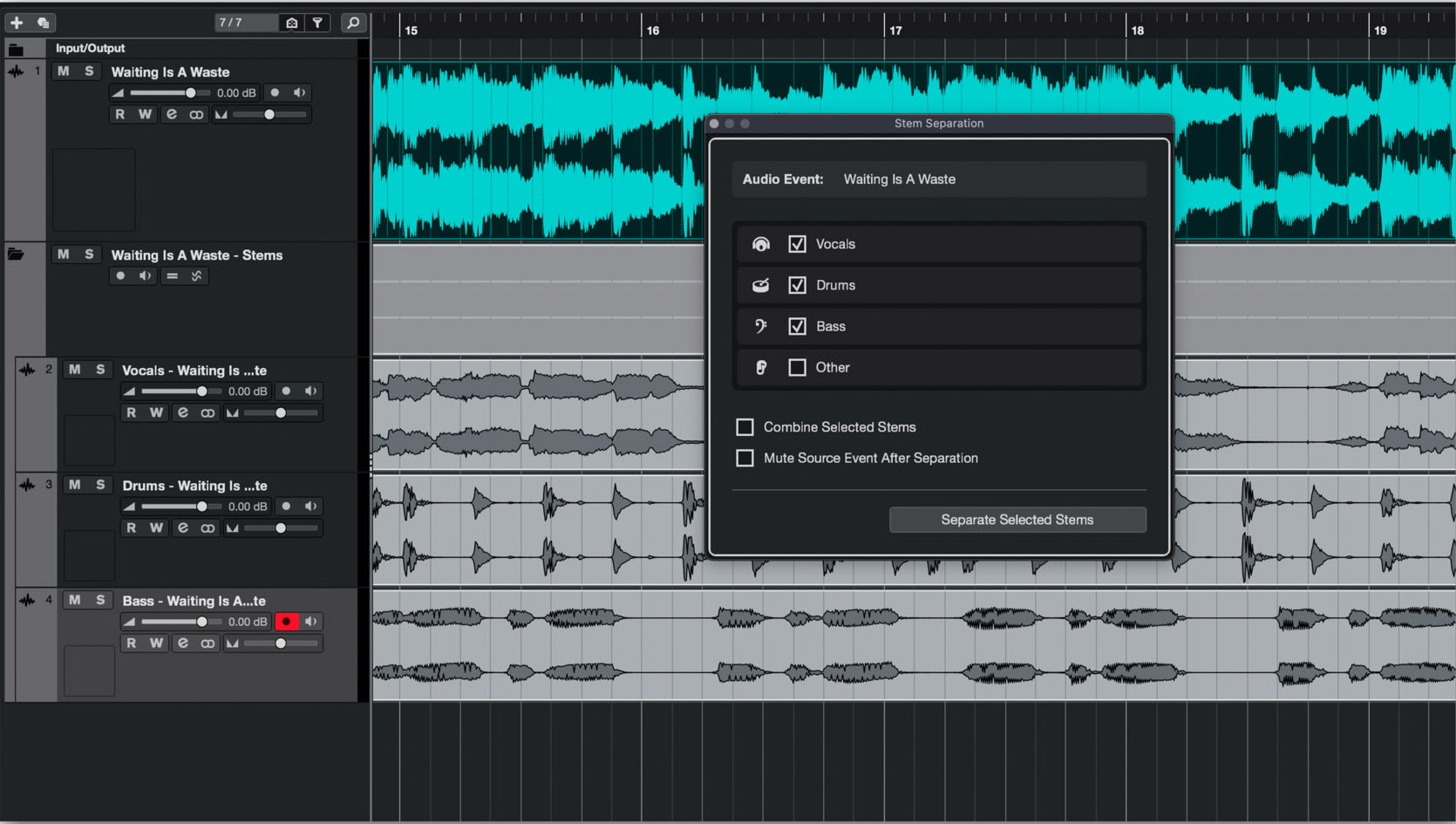Enable Combine Selected Stems
Viewport: 1456px width, 824px height.
tap(745, 426)
